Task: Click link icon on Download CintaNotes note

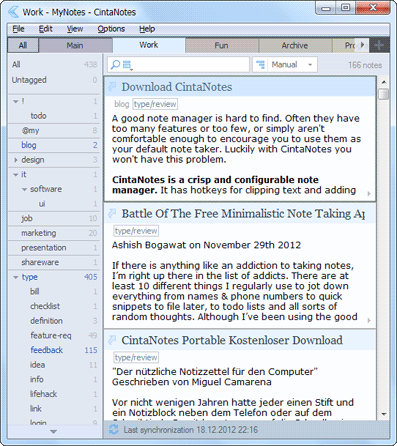Action: [x=112, y=87]
